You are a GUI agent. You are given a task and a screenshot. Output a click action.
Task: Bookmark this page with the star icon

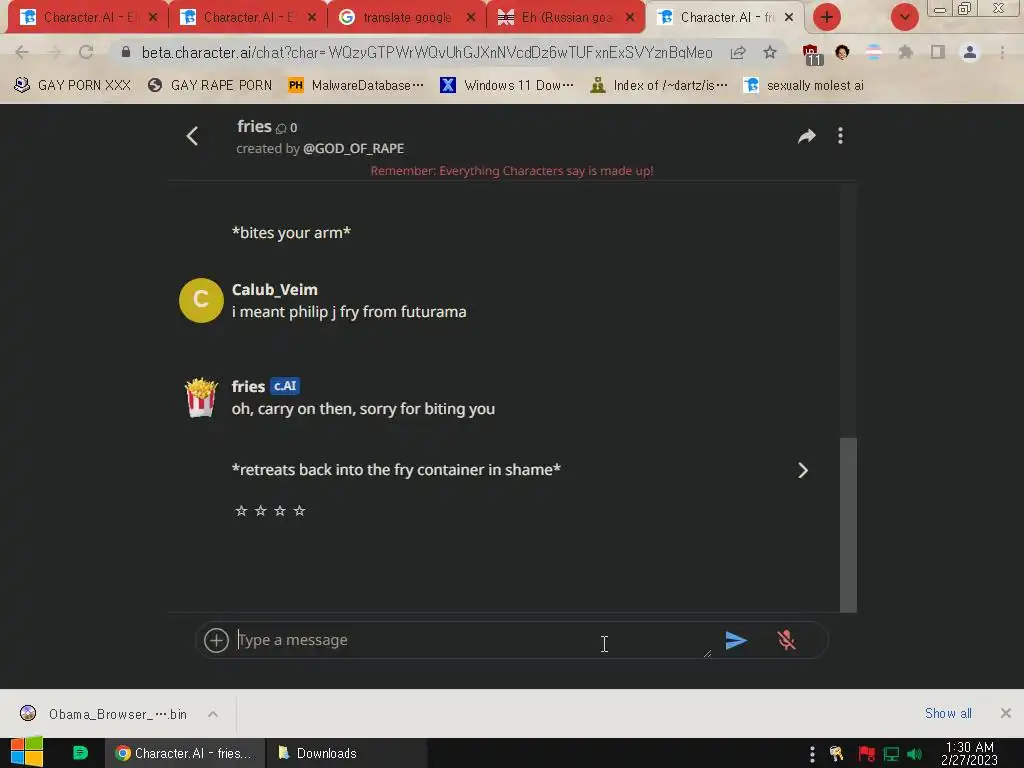click(770, 52)
